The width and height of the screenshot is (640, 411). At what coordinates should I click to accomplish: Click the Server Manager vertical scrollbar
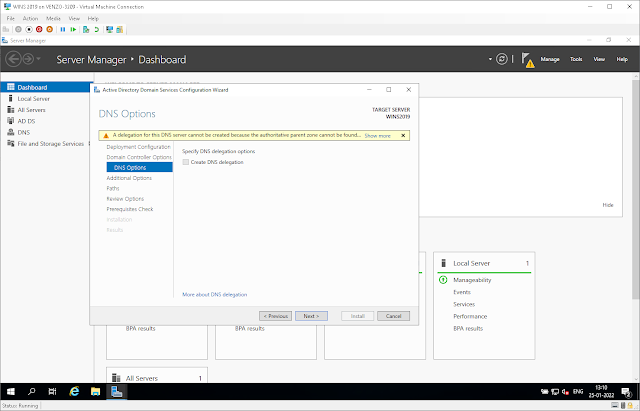point(636,189)
